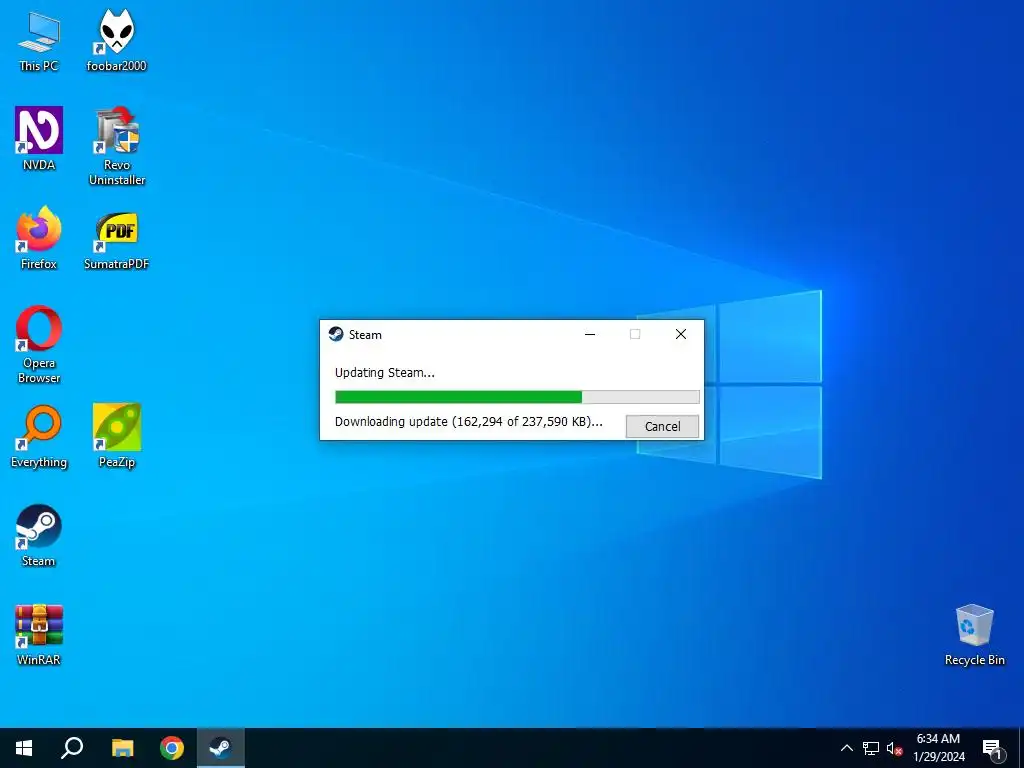1024x768 pixels.
Task: Launch Chrome from the taskbar
Action: pyautogui.click(x=172, y=748)
